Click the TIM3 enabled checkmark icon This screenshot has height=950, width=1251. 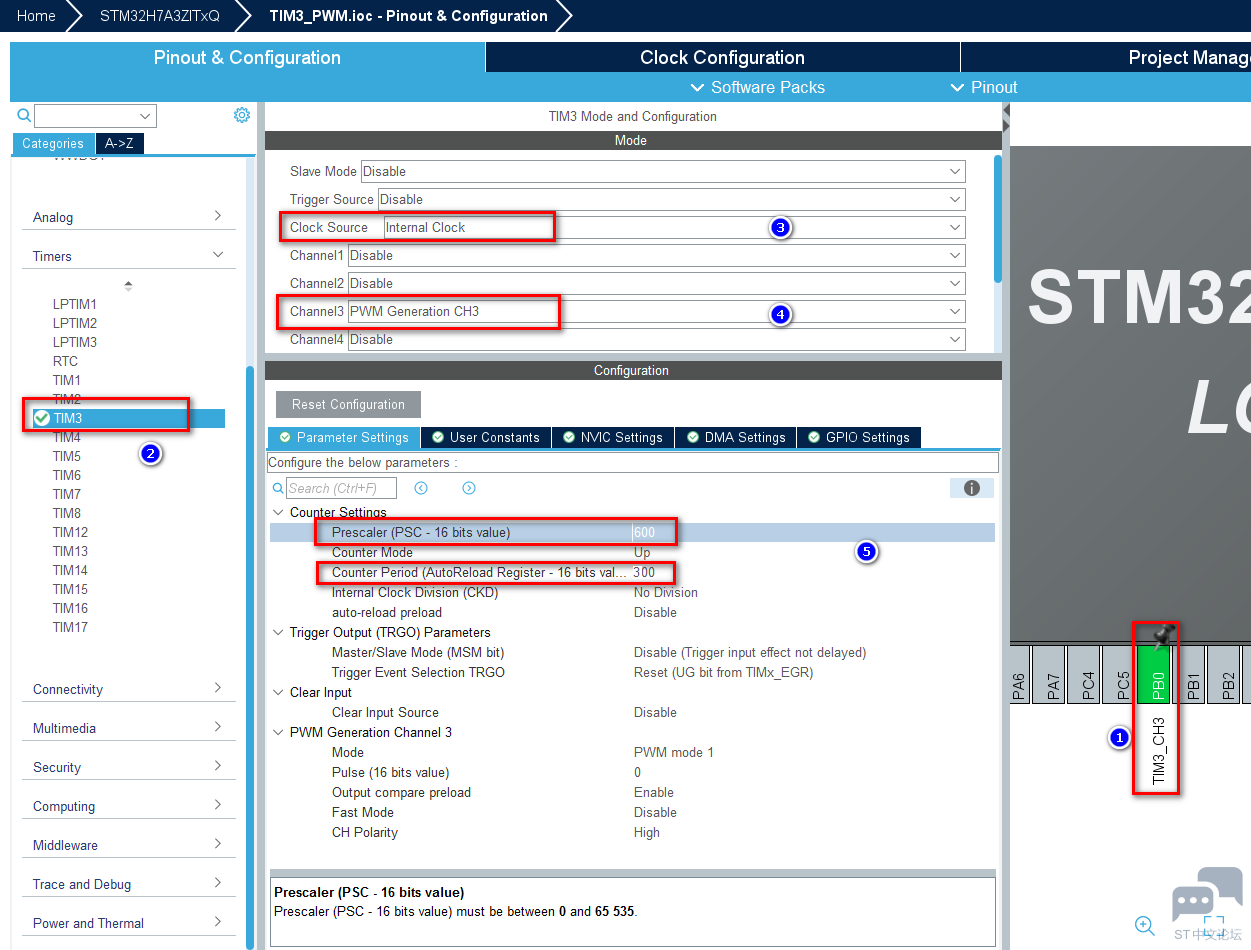pos(41,418)
